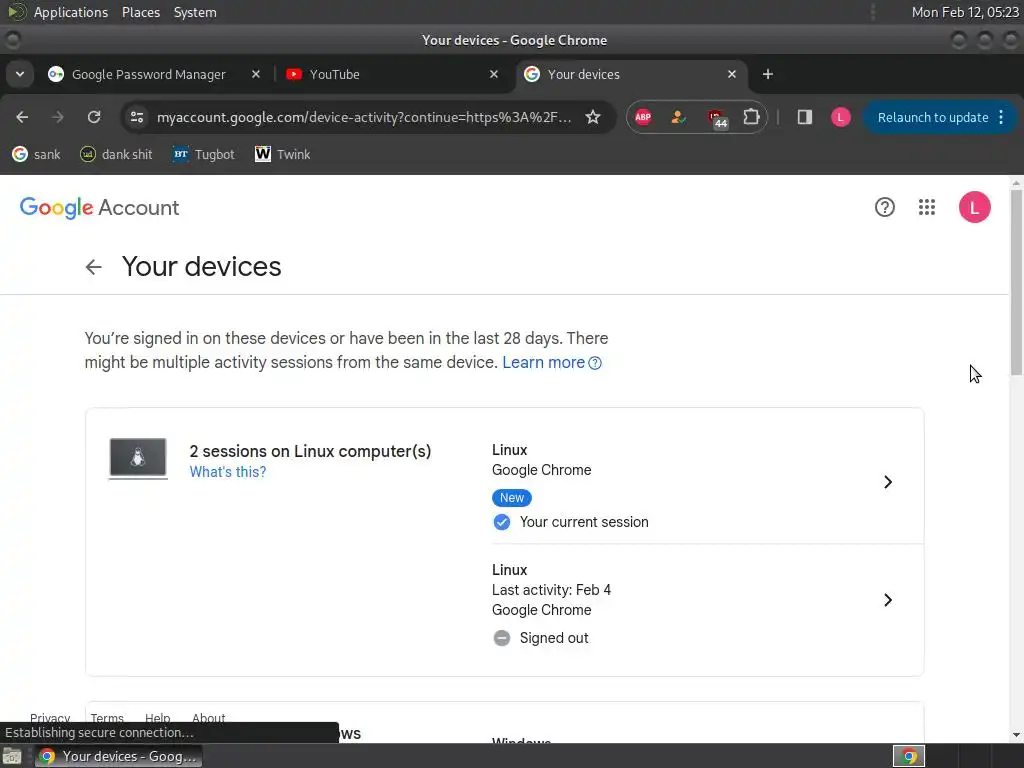Expand the current Linux session chevron
Image resolution: width=1024 pixels, height=768 pixels.
coord(888,482)
